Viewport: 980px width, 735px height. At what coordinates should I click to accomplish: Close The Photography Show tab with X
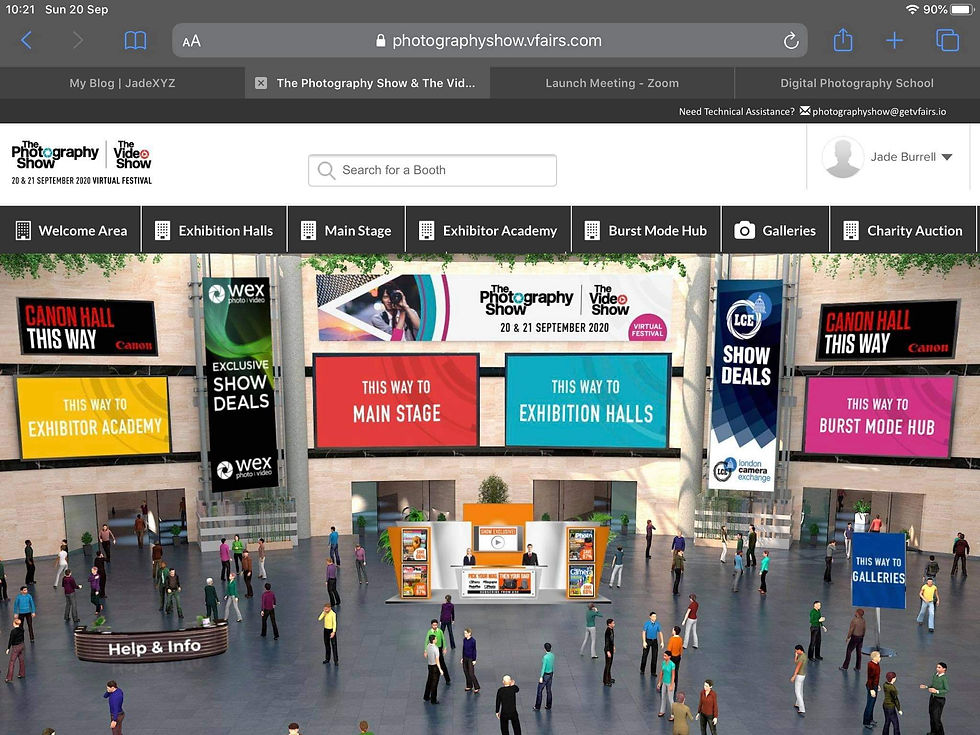(x=261, y=83)
